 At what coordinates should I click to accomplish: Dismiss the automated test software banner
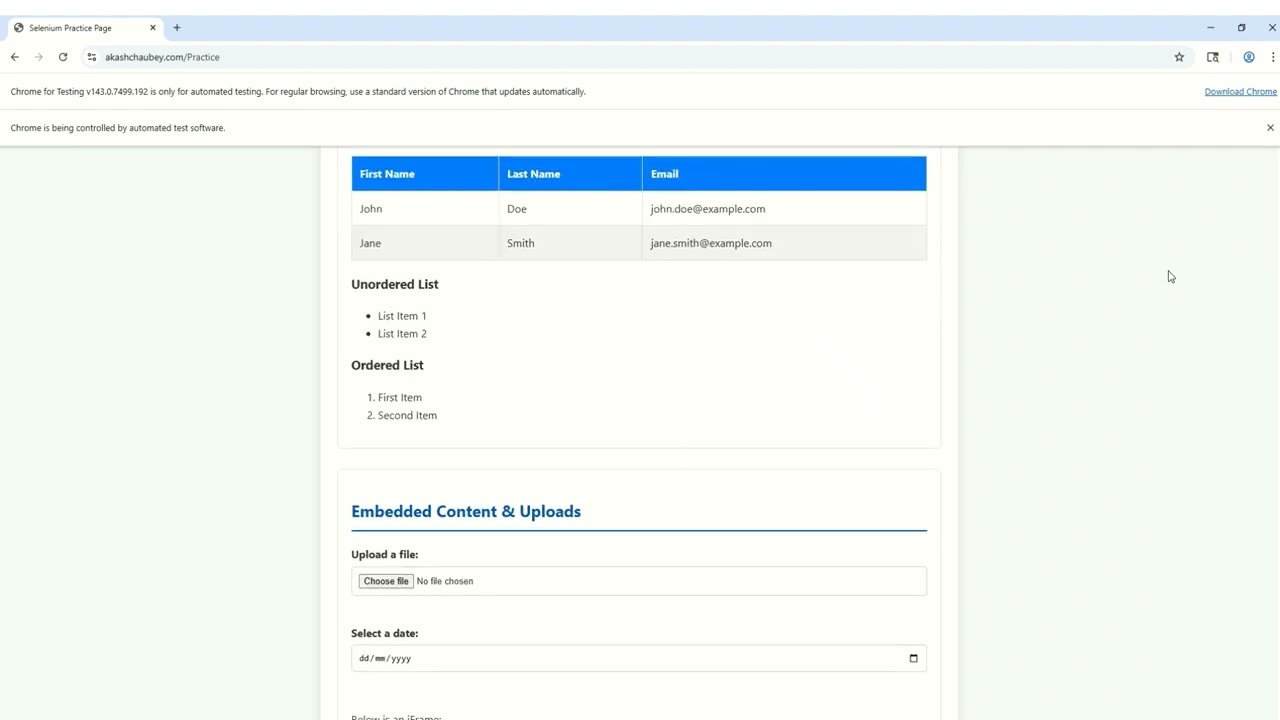tap(1270, 128)
